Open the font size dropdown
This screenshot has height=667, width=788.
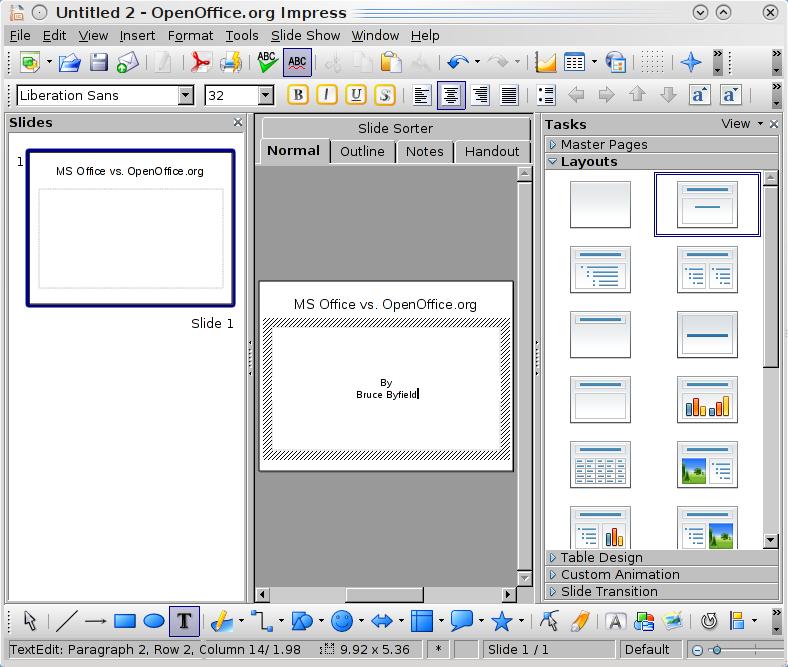266,95
